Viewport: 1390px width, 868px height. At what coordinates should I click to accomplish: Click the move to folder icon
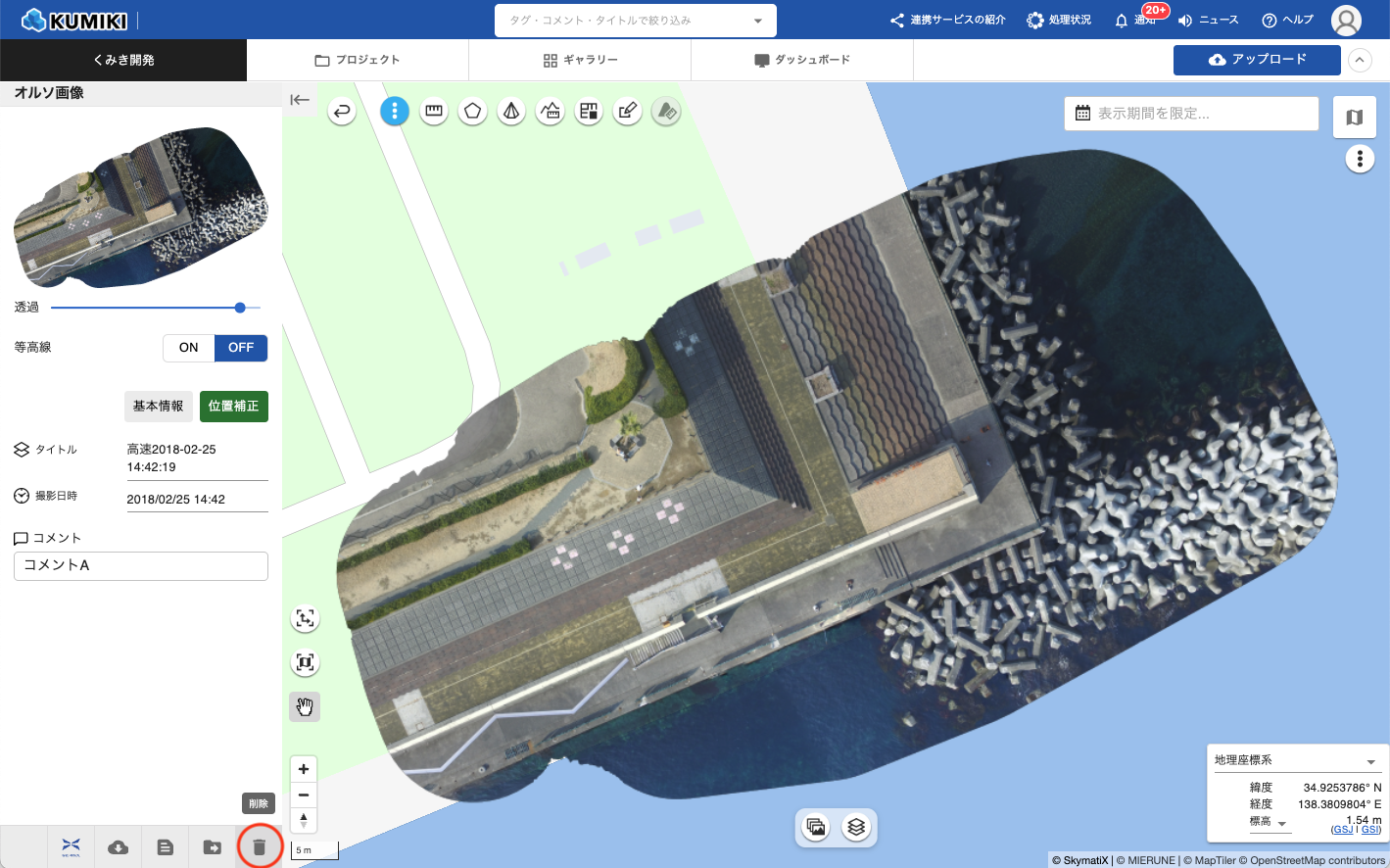point(213,846)
